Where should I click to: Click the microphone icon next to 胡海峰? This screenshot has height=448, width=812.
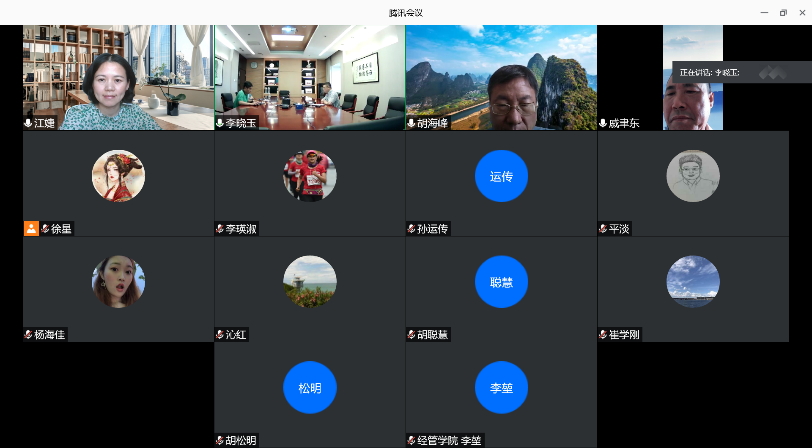411,123
